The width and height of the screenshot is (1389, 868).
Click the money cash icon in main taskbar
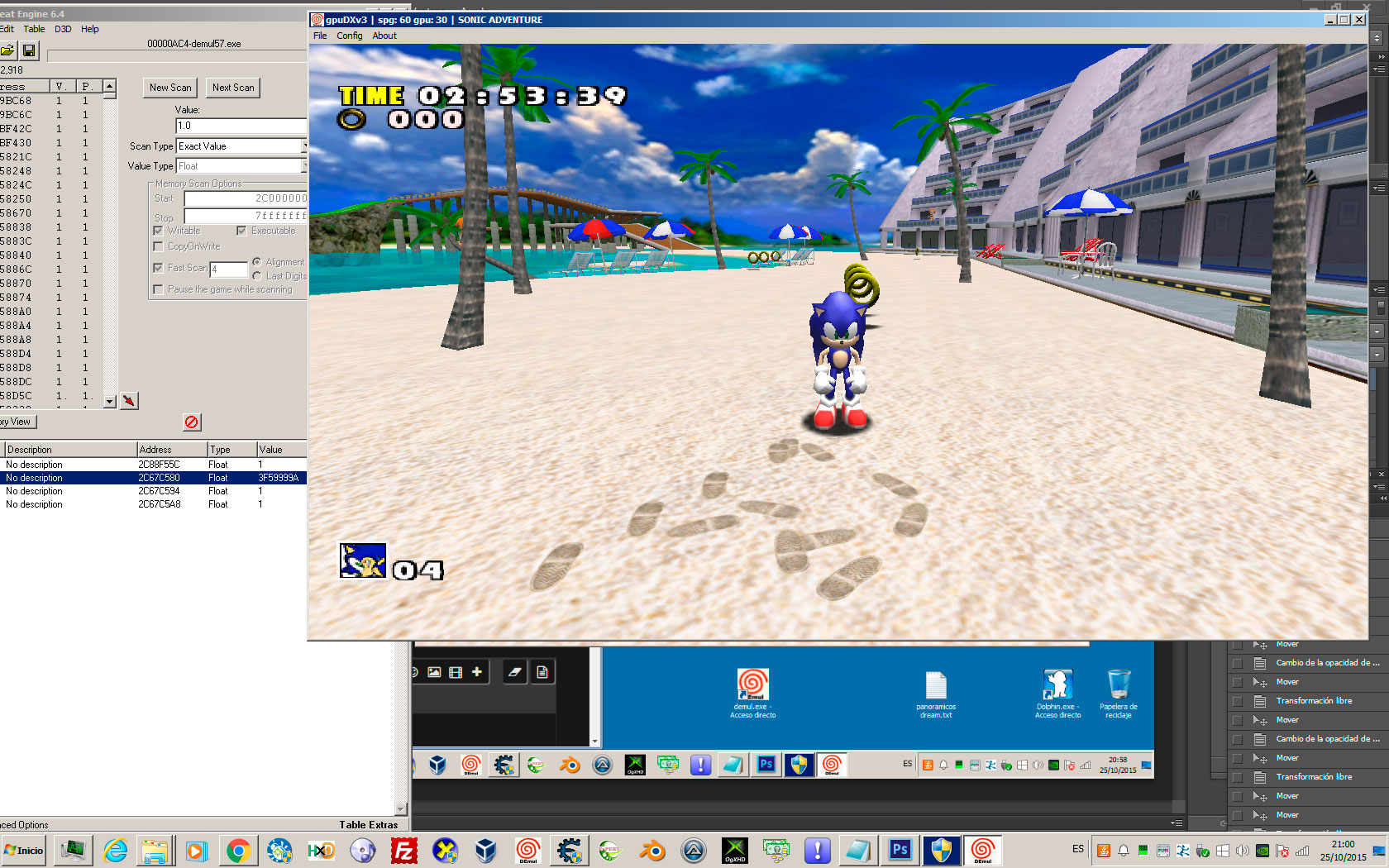click(x=776, y=850)
